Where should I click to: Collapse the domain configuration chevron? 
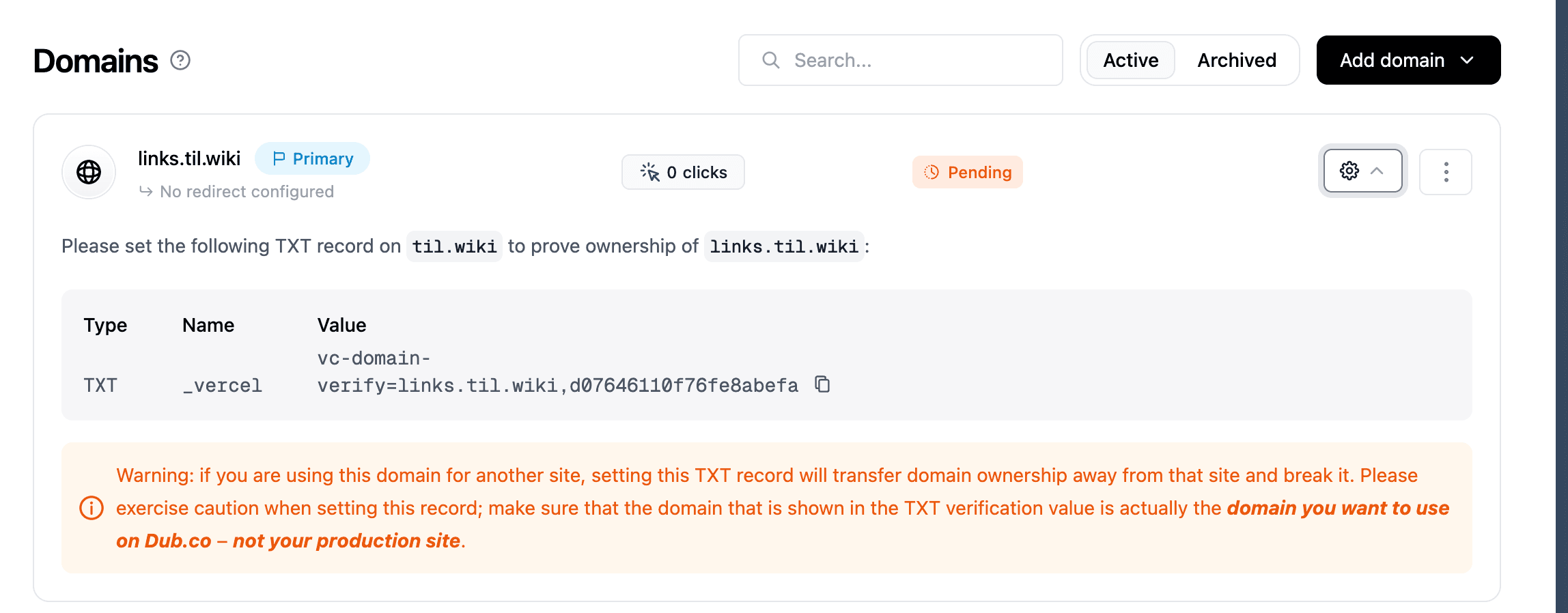pos(1377,171)
